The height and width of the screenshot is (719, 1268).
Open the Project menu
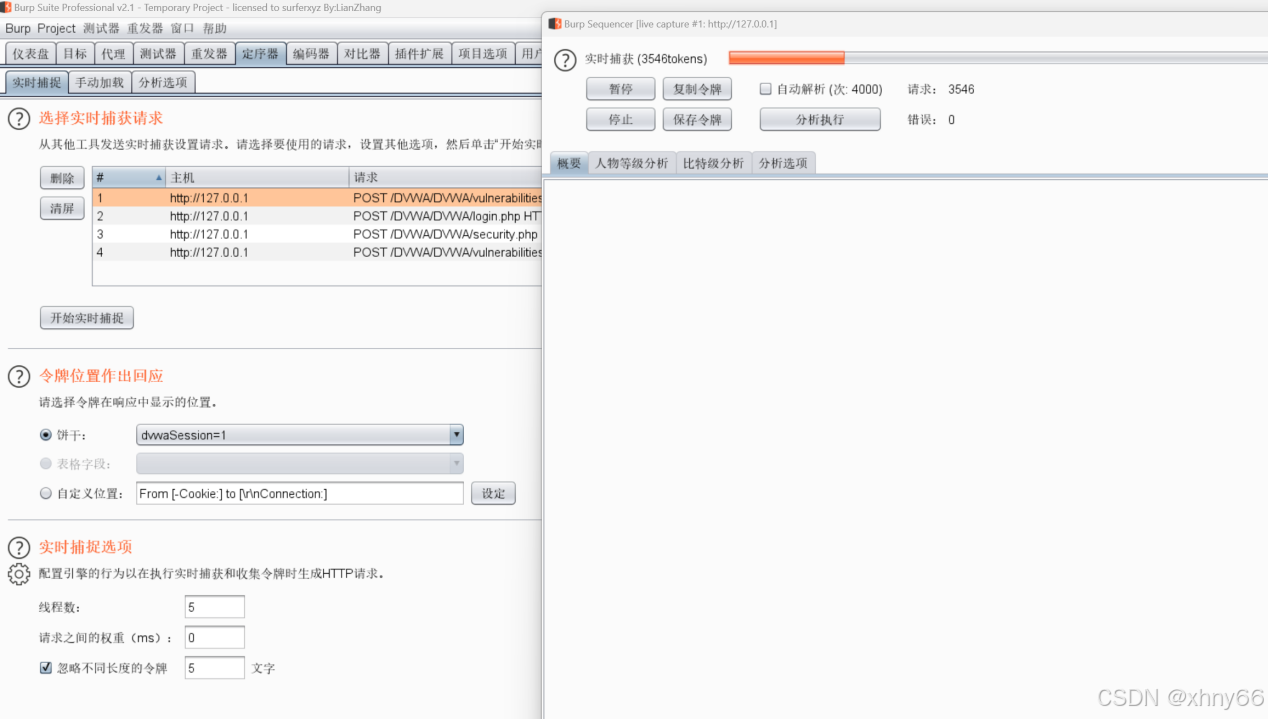(x=56, y=28)
